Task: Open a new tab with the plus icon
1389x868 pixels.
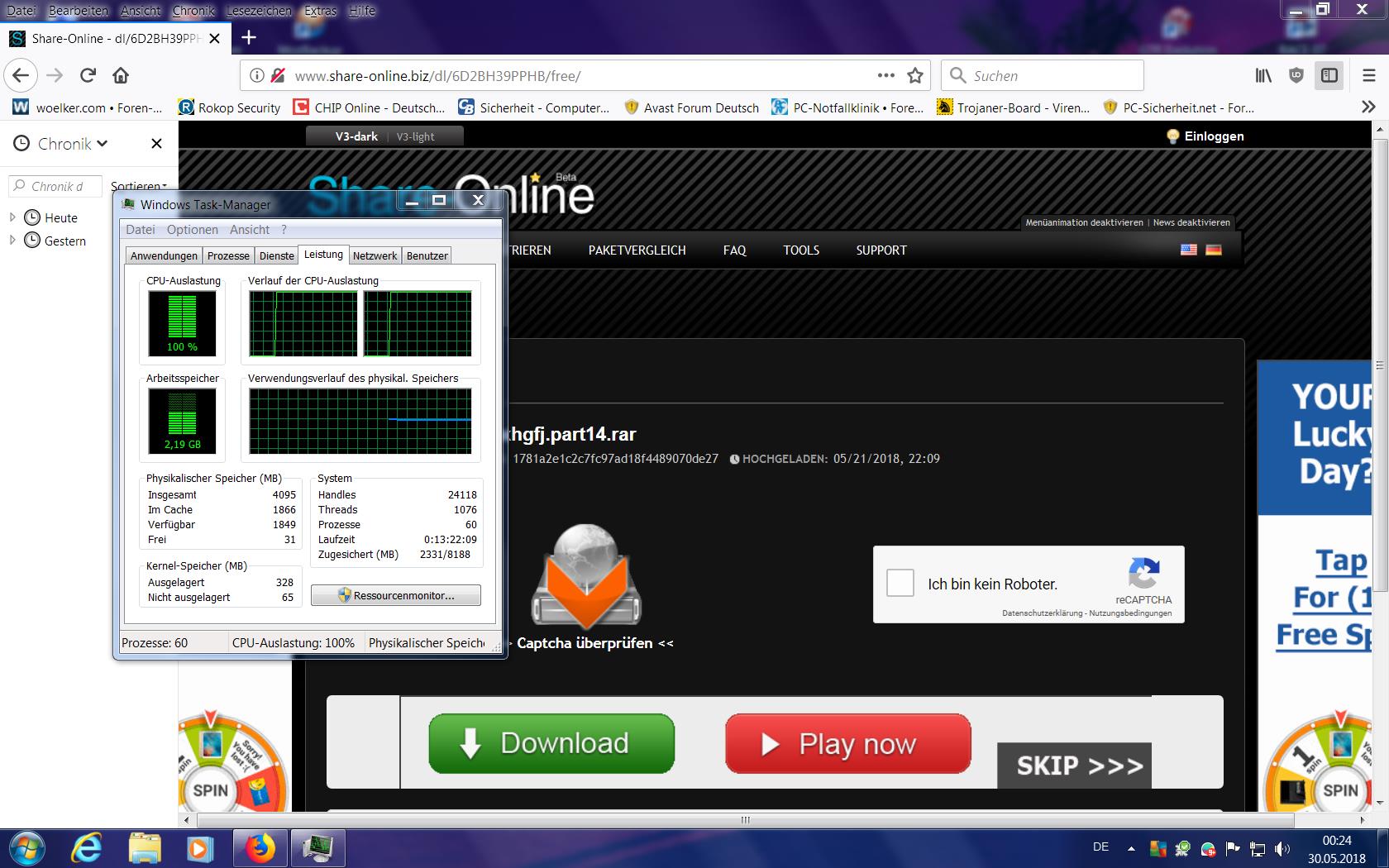Action: click(249, 37)
